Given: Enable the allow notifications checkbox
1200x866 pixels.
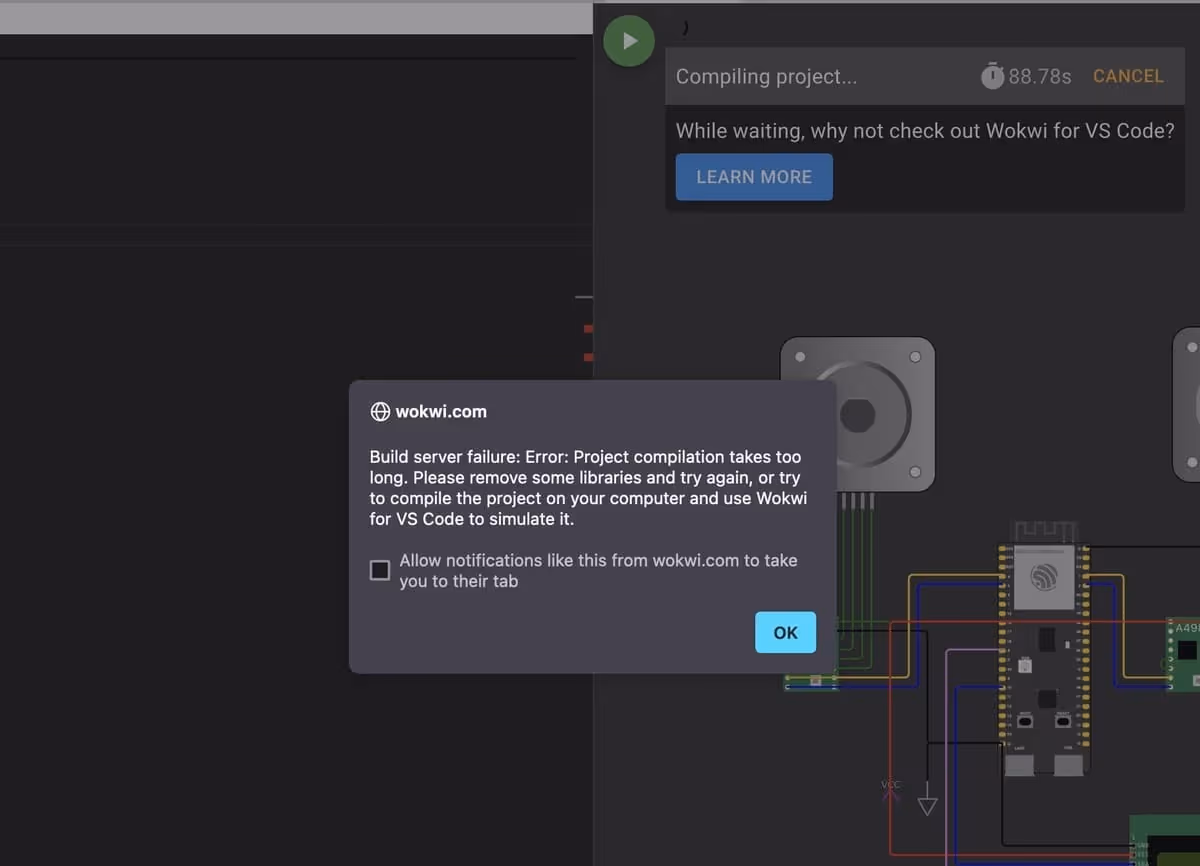Looking at the screenshot, I should coord(380,570).
